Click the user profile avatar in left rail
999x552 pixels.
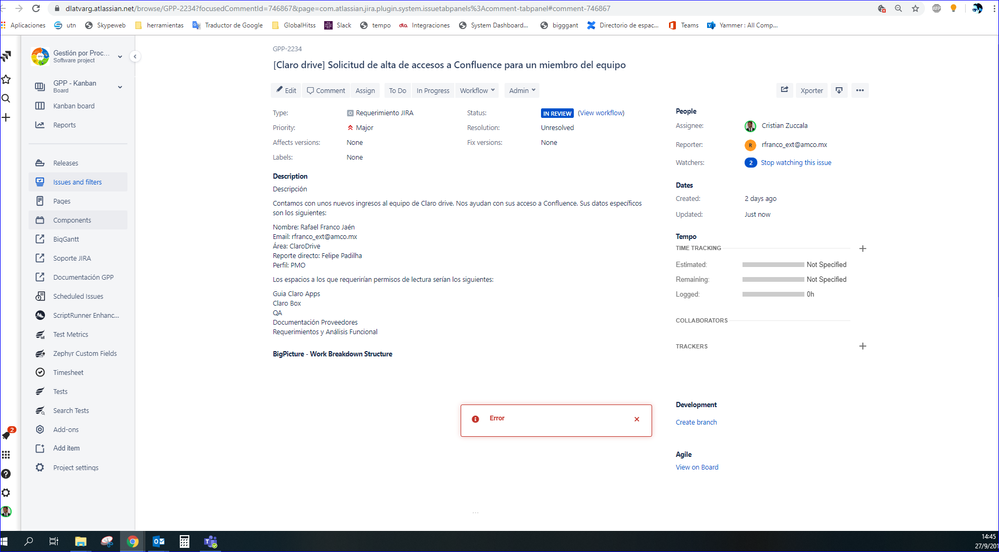point(6,511)
